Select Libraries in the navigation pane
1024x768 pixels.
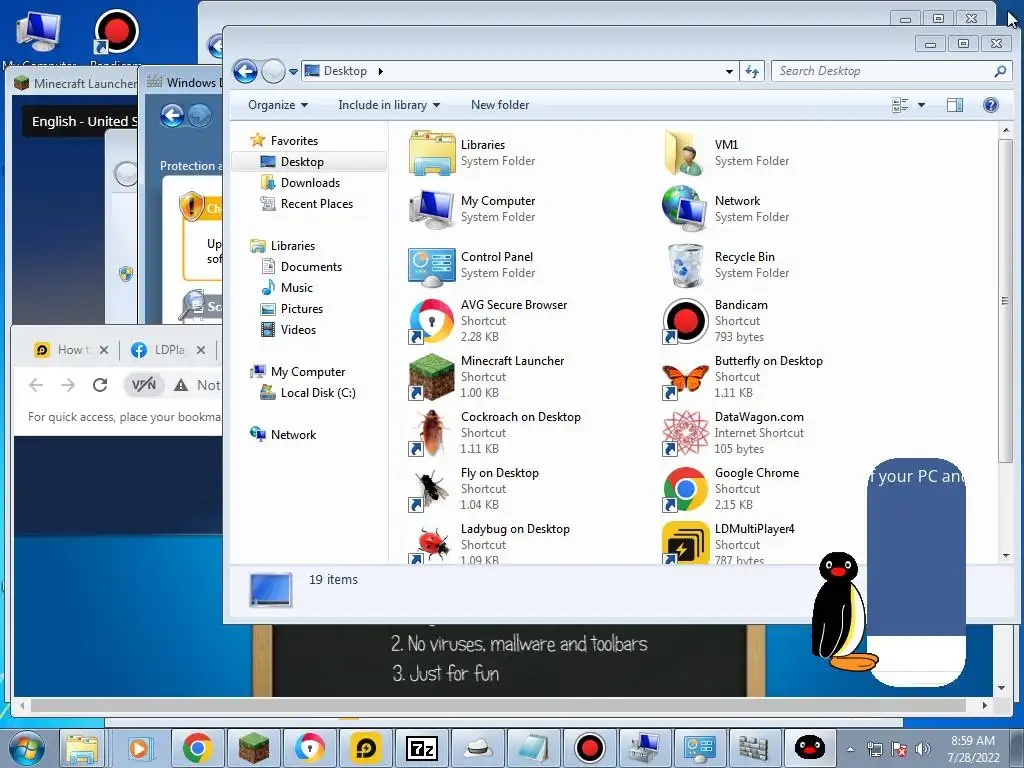click(293, 246)
